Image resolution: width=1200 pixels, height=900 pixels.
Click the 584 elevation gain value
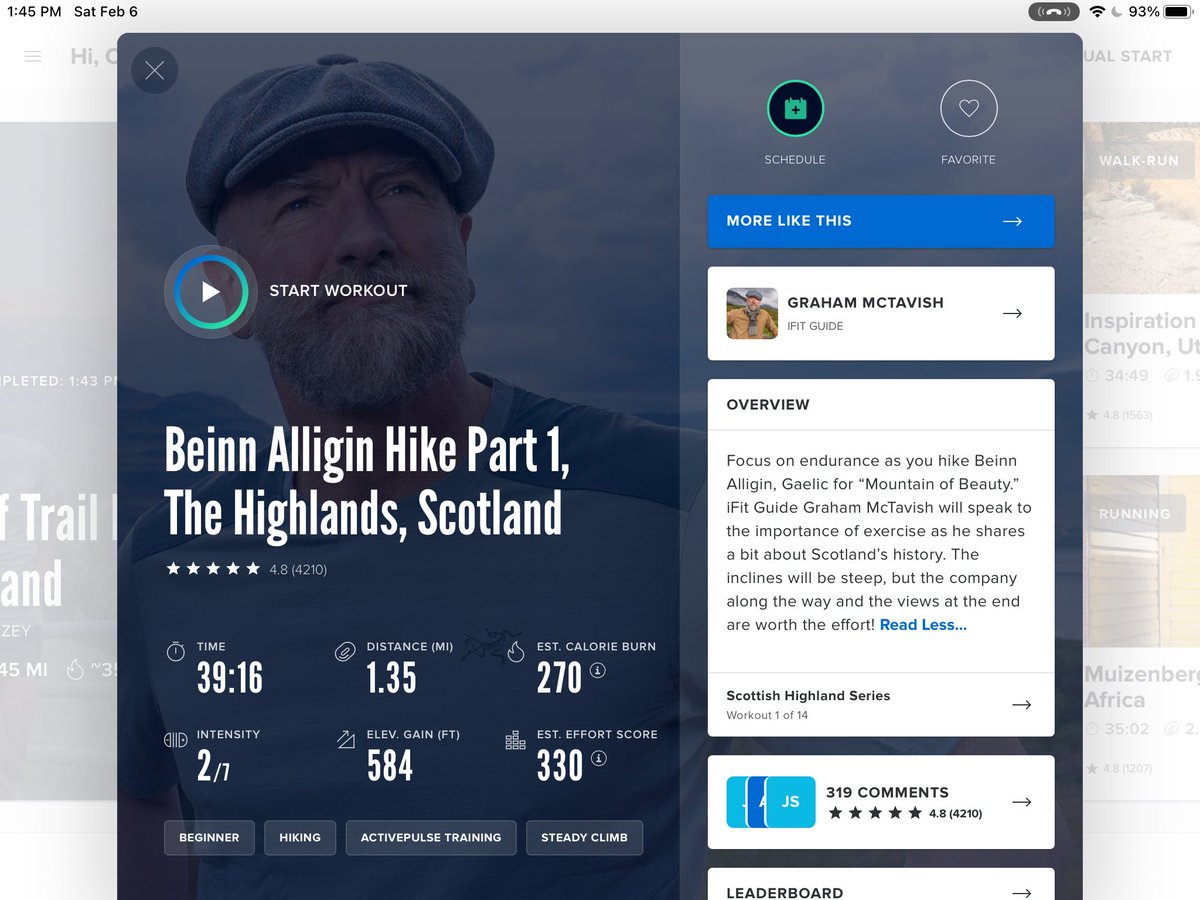click(390, 767)
